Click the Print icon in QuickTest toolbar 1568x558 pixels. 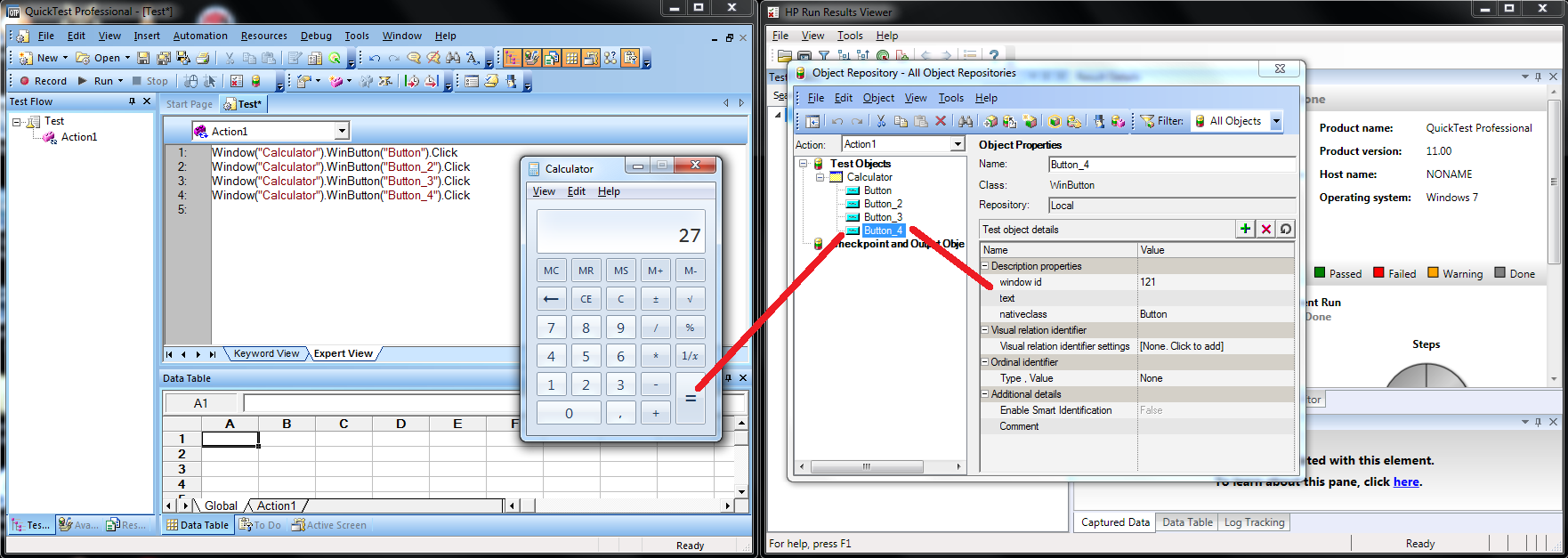coord(202,58)
